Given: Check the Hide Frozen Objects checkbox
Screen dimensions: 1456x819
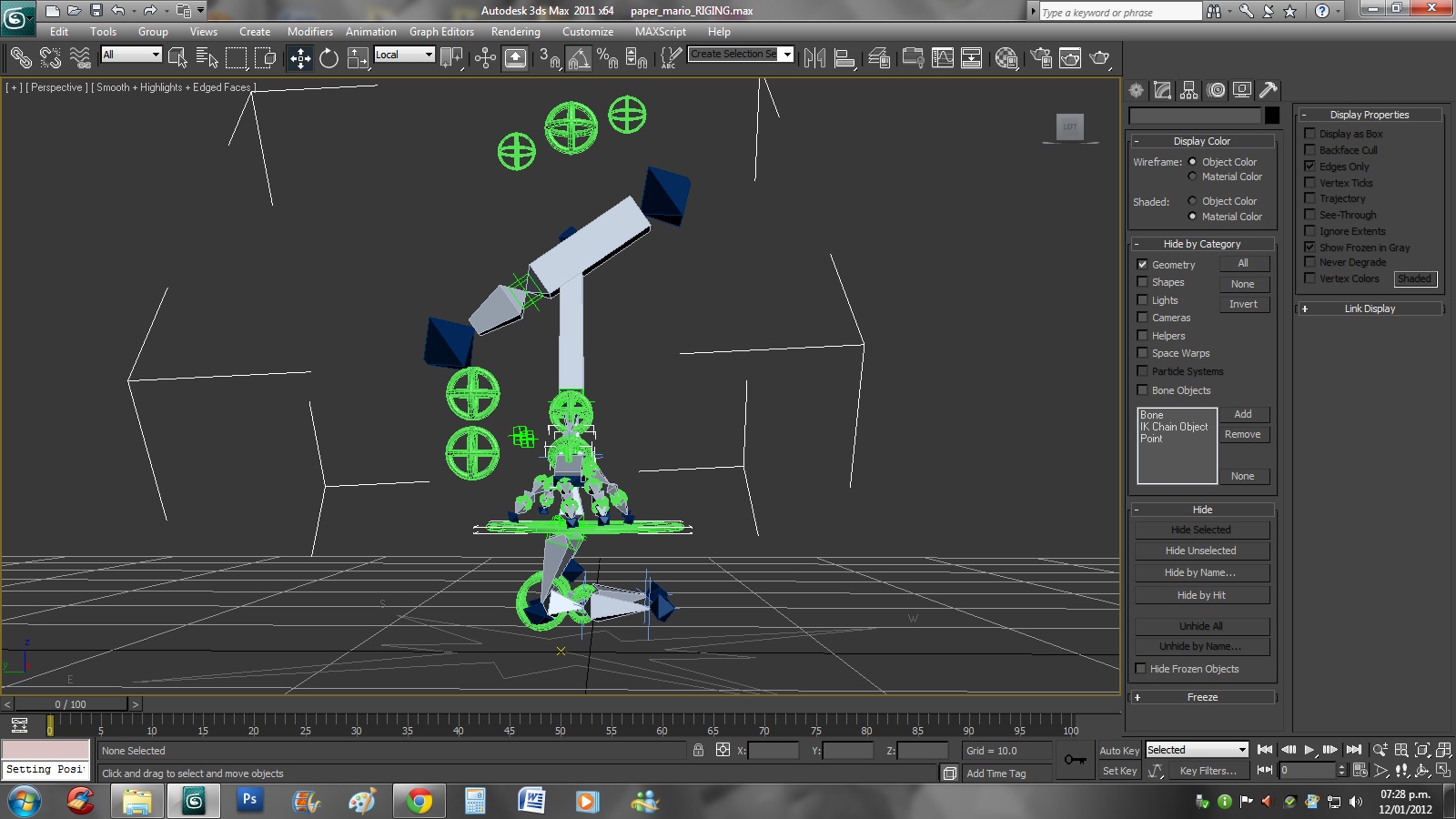Looking at the screenshot, I should click(1140, 669).
